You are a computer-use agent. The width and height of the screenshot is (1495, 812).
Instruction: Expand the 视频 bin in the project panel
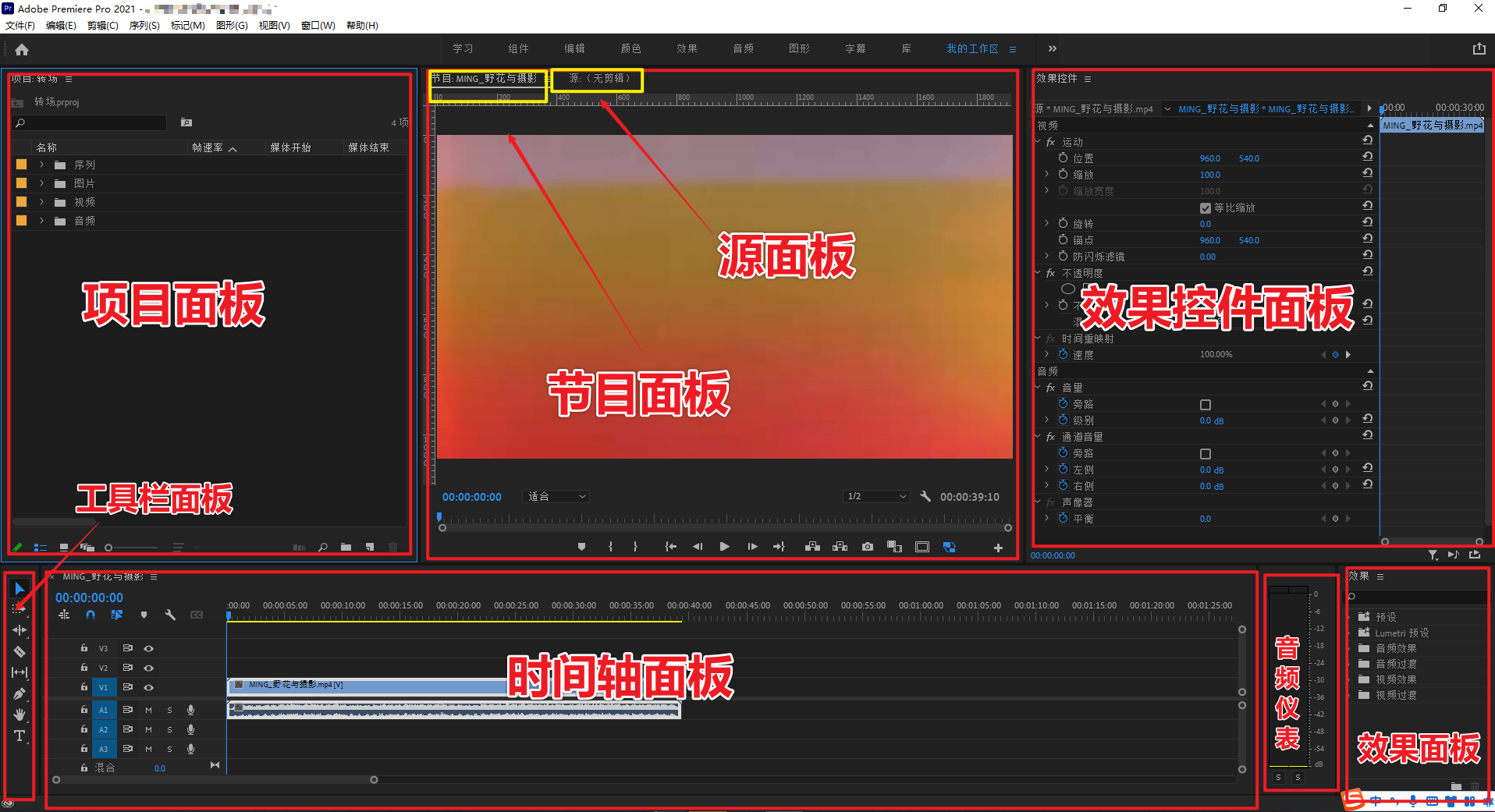pyautogui.click(x=41, y=201)
